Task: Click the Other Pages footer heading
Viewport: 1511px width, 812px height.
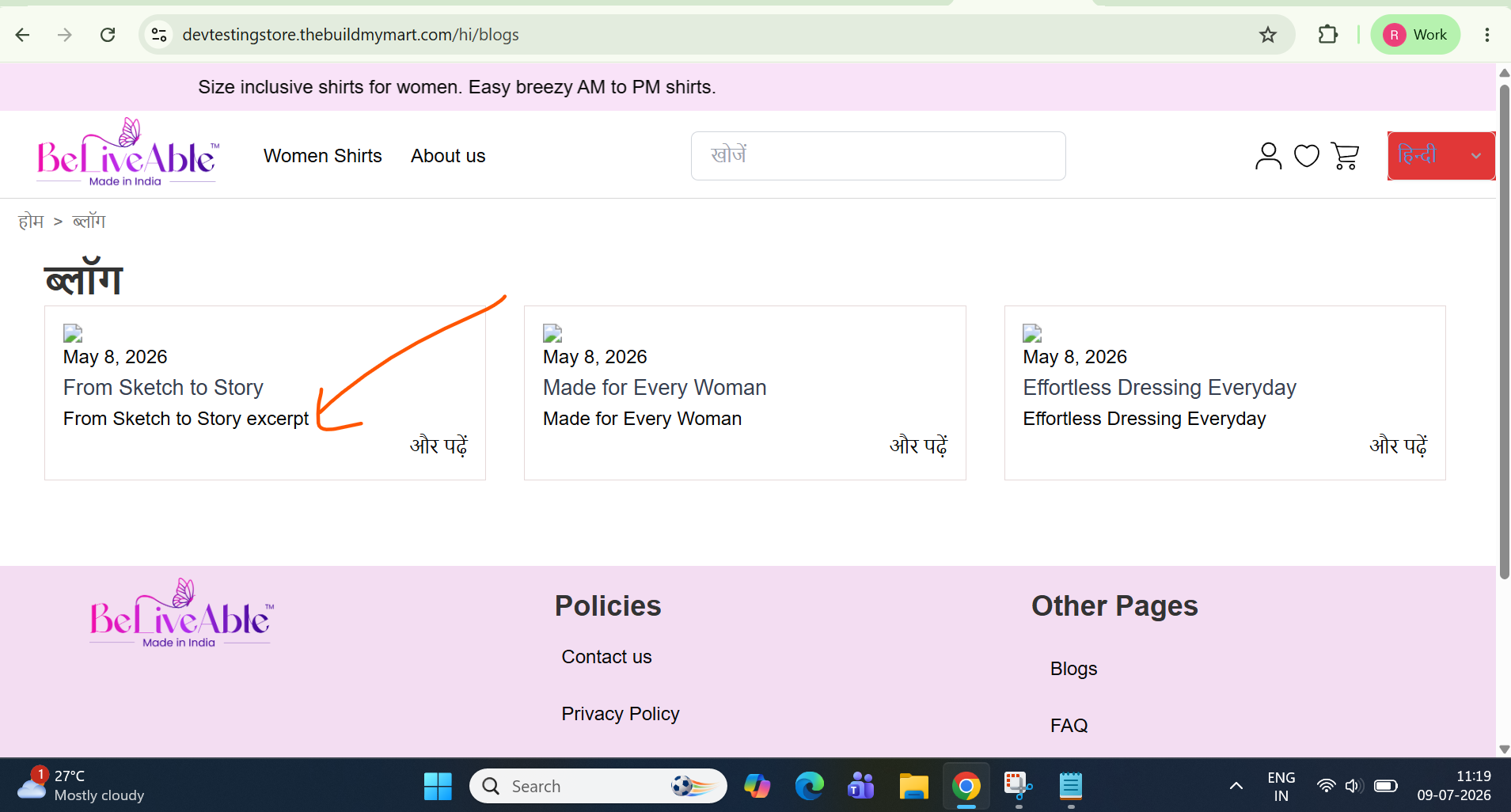Action: [1114, 606]
